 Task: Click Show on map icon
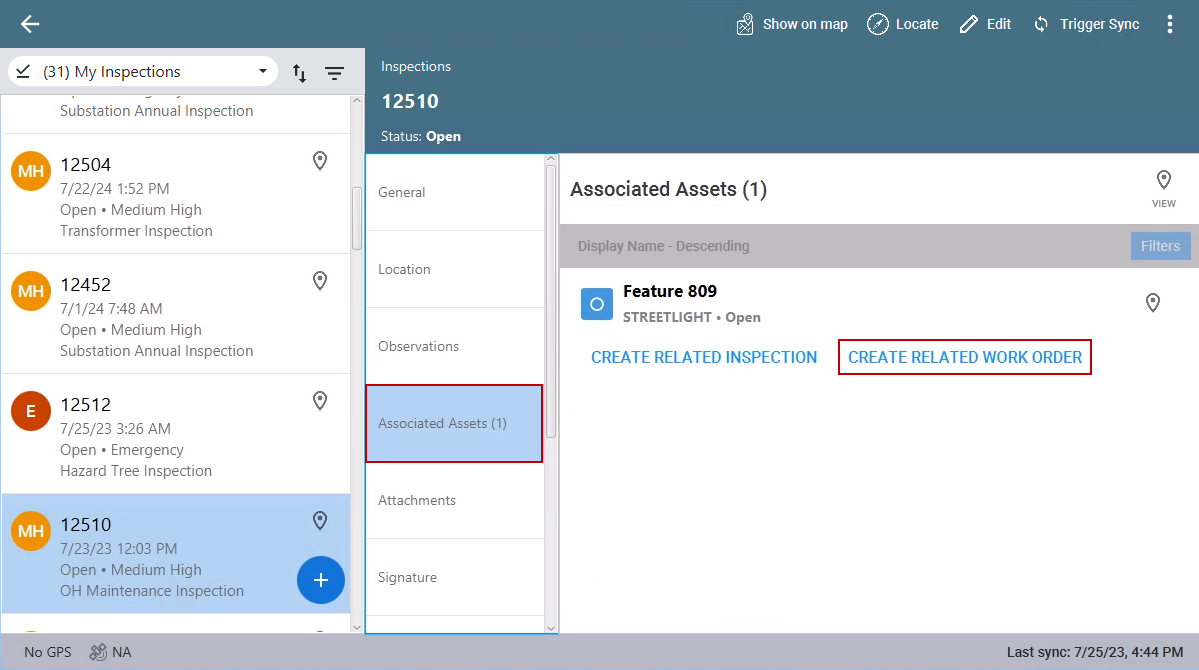click(x=745, y=24)
